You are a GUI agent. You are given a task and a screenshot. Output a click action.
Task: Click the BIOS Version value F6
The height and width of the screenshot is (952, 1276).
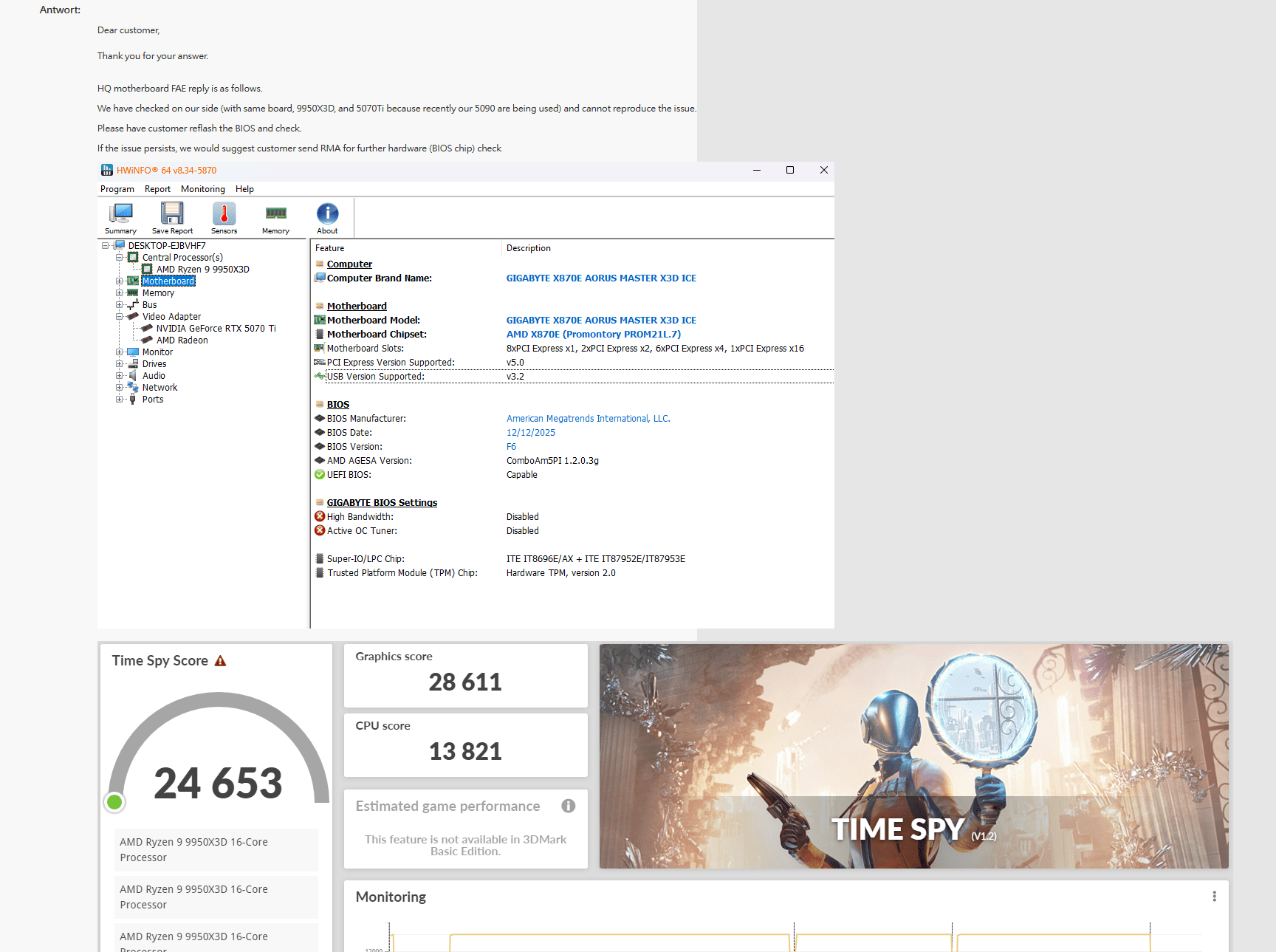tap(512, 447)
